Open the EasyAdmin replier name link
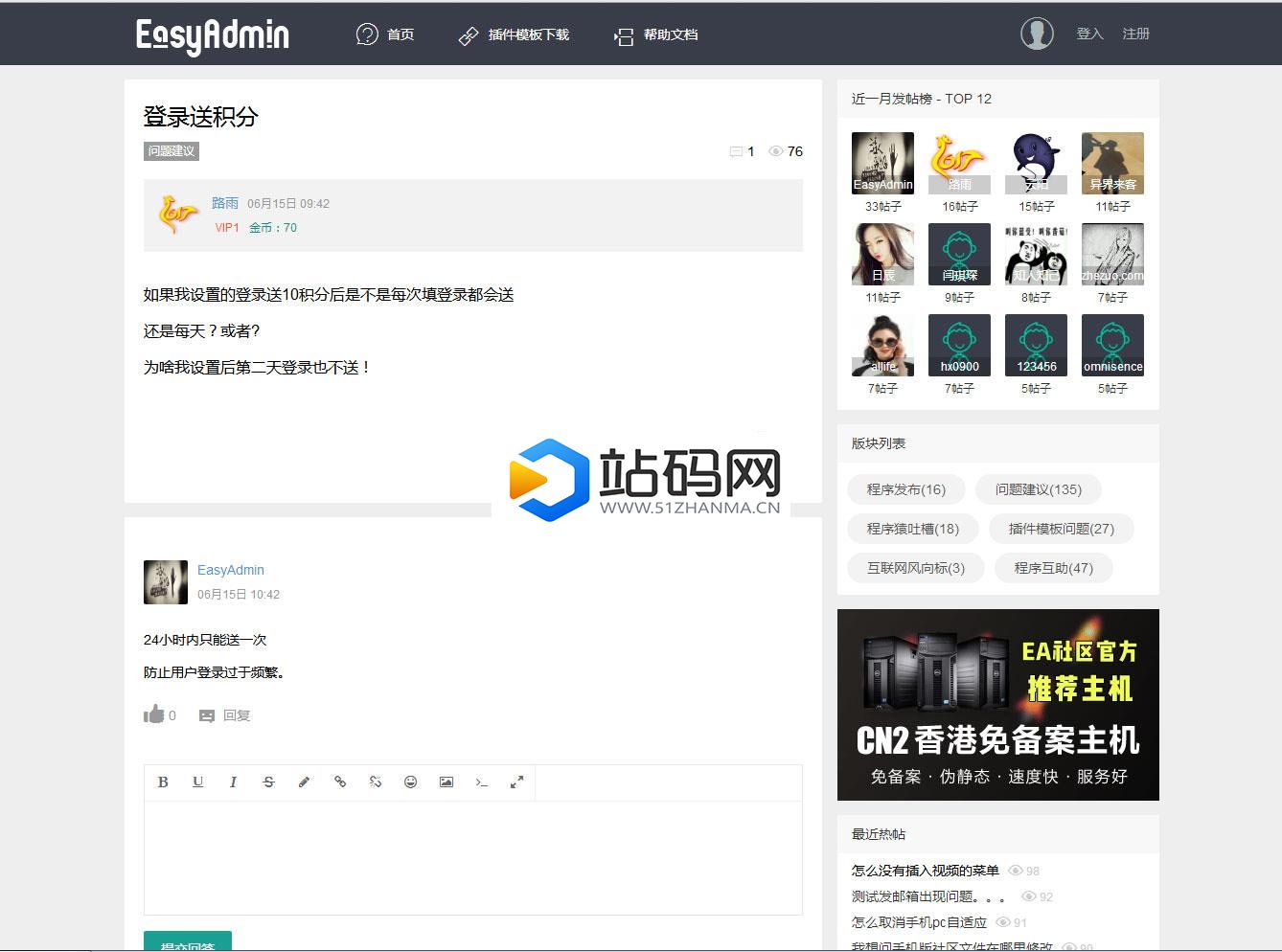The height and width of the screenshot is (952, 1282). [x=231, y=570]
